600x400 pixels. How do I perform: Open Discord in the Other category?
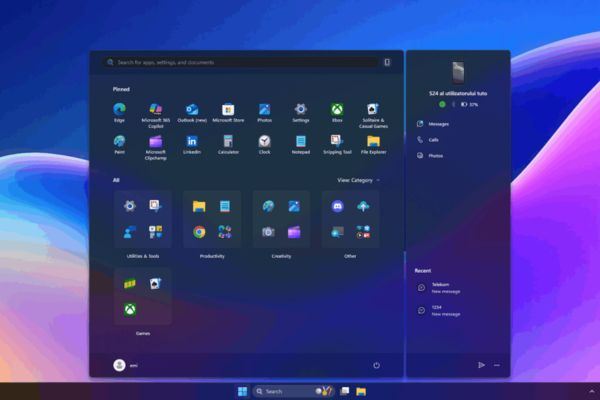[338, 206]
